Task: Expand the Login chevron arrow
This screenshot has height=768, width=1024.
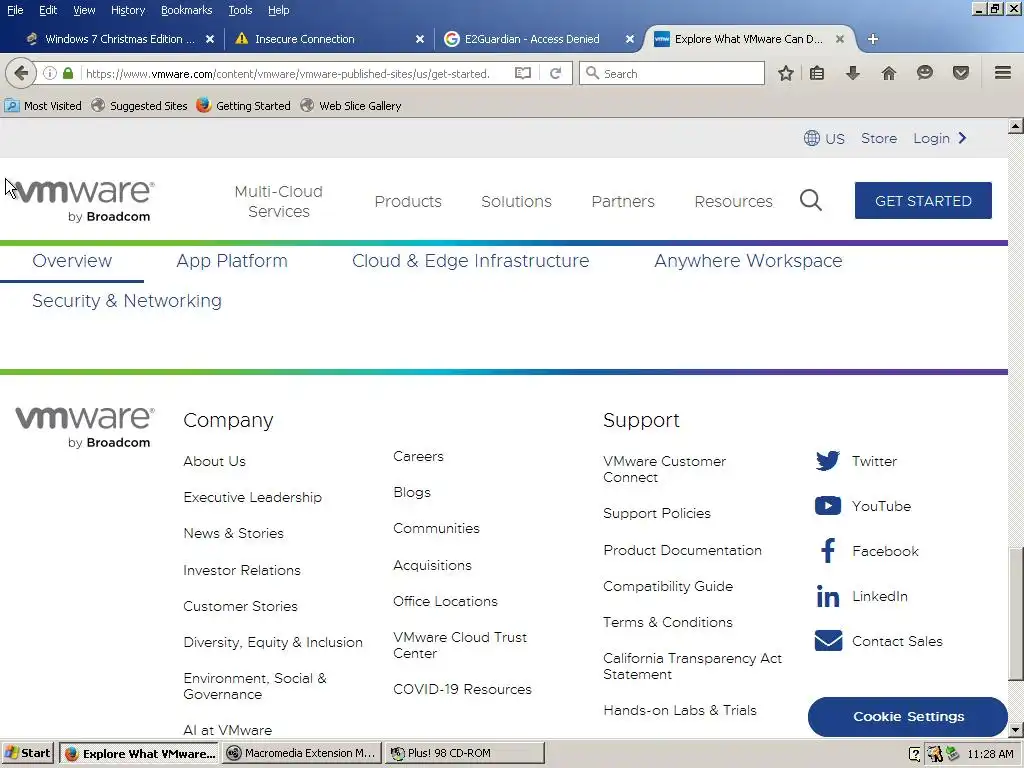Action: point(962,138)
